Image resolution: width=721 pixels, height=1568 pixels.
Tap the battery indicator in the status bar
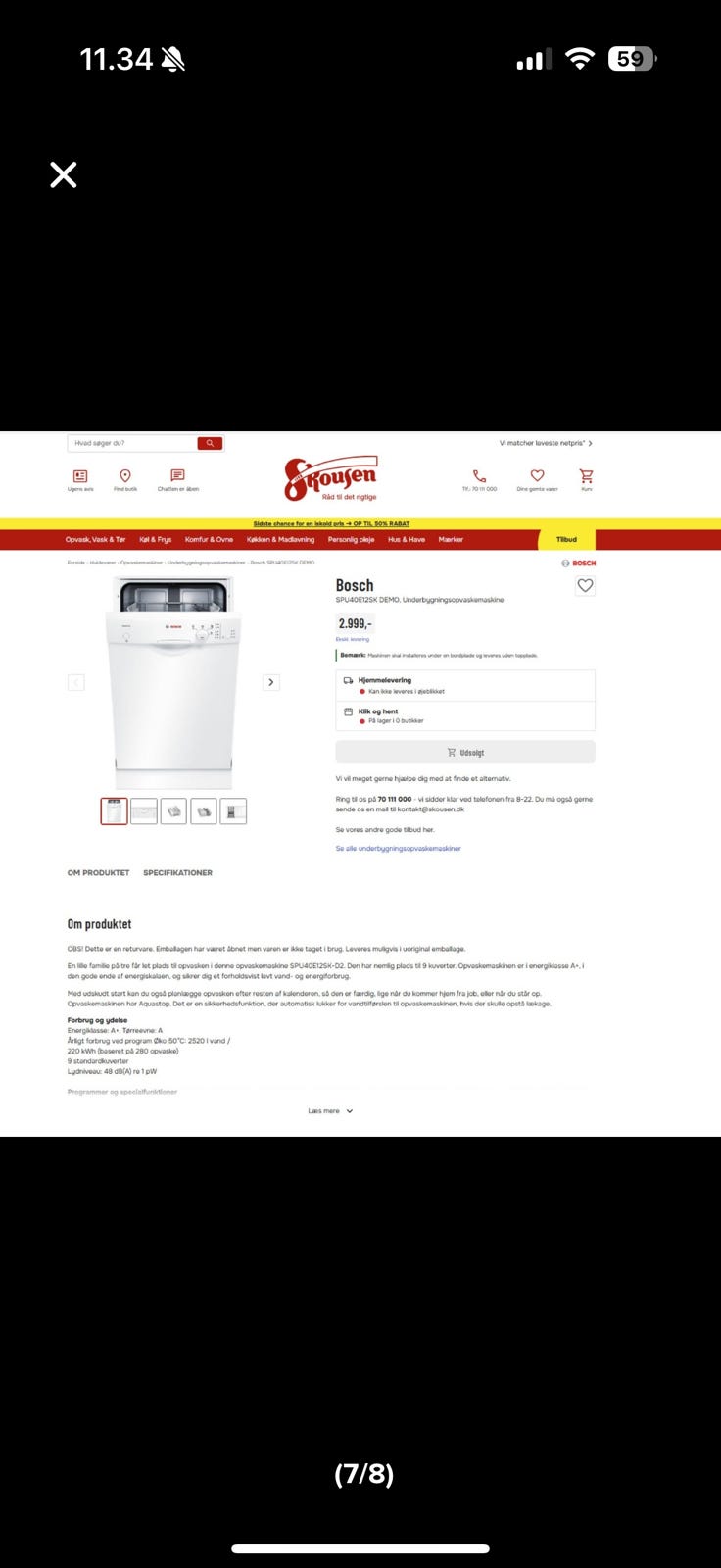[633, 59]
